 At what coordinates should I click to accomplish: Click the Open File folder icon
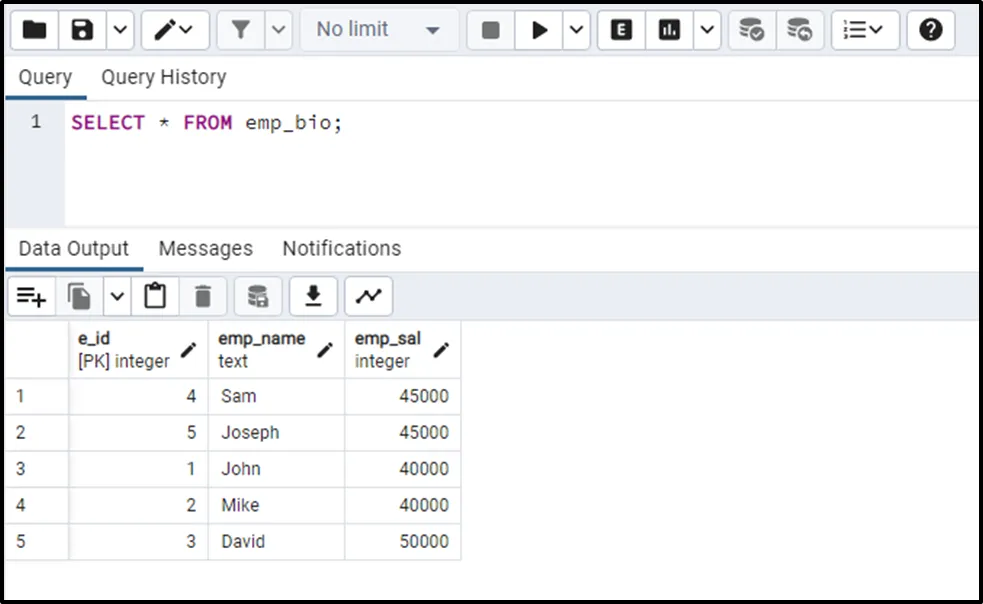point(34,30)
